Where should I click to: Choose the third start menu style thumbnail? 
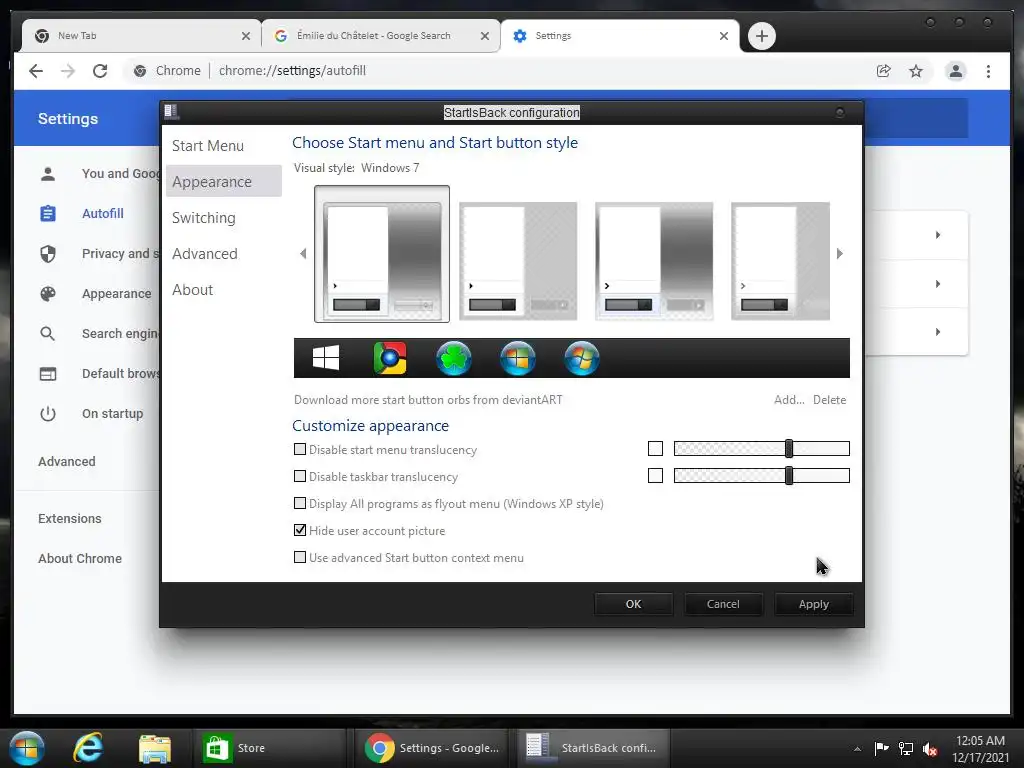coord(654,261)
